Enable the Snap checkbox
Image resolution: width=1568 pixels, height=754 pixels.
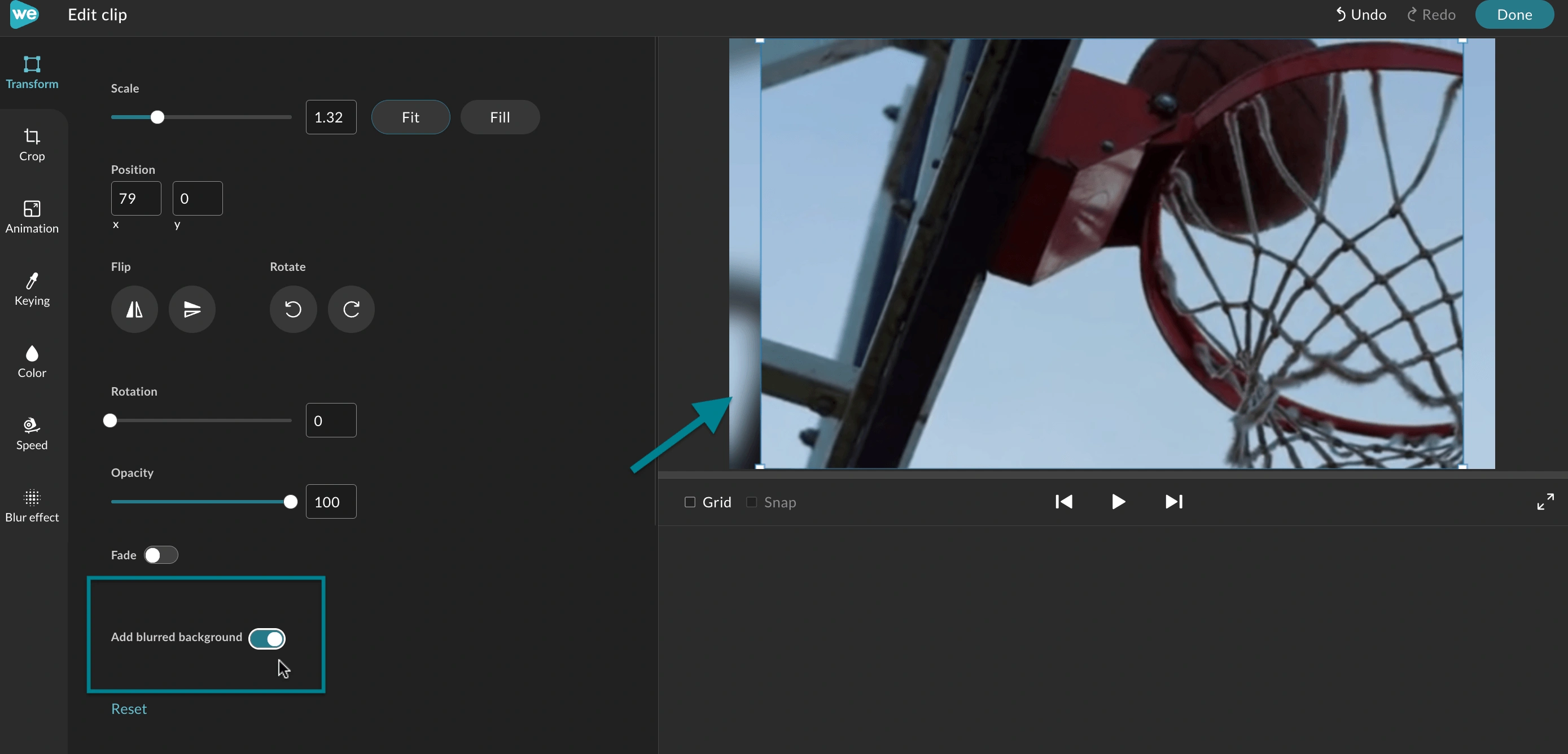coord(752,502)
